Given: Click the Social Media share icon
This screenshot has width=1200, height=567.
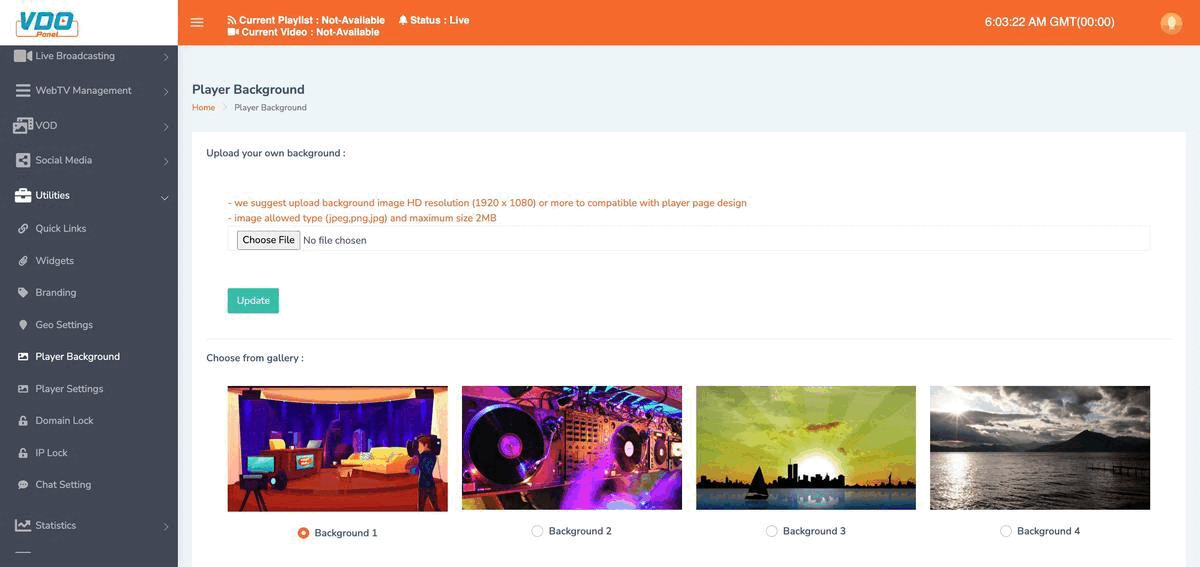Looking at the screenshot, I should 23,160.
